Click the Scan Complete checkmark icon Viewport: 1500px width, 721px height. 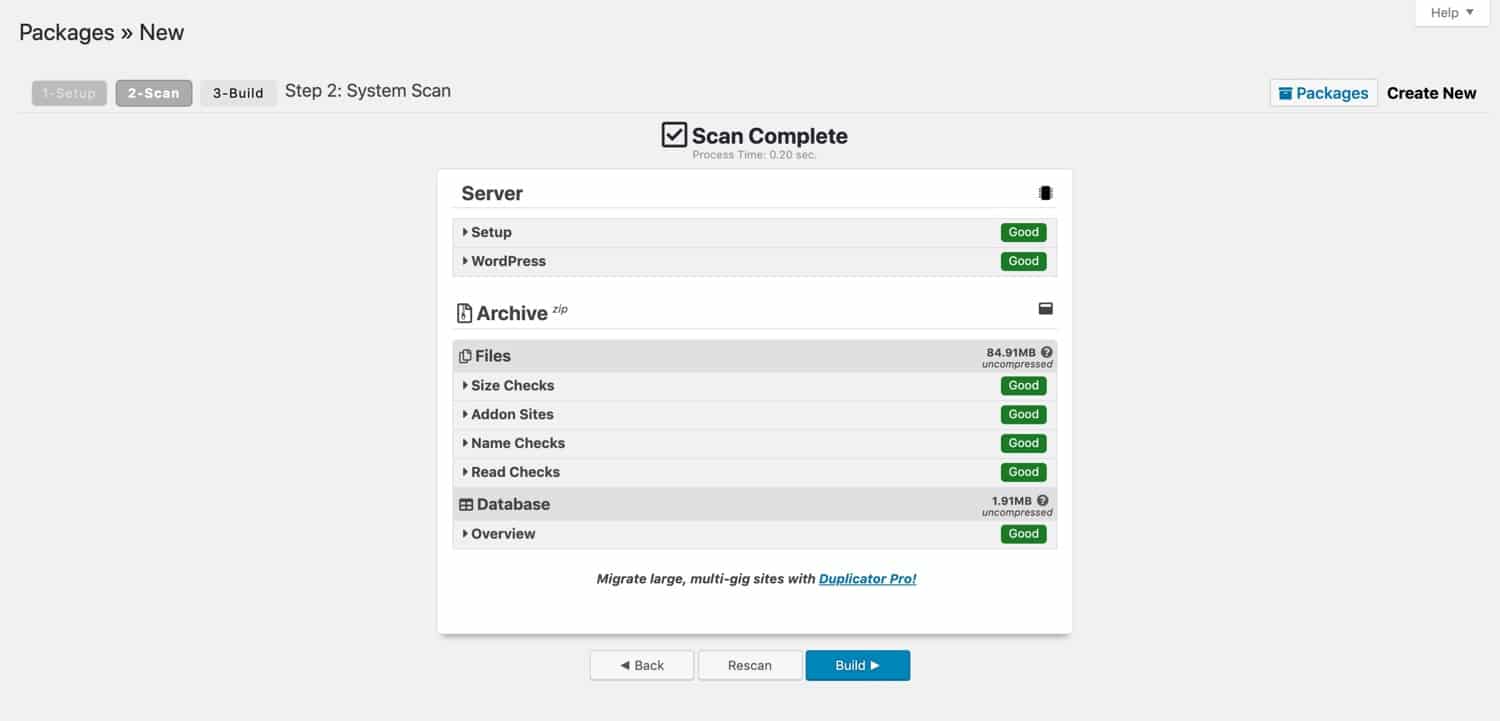(x=675, y=134)
